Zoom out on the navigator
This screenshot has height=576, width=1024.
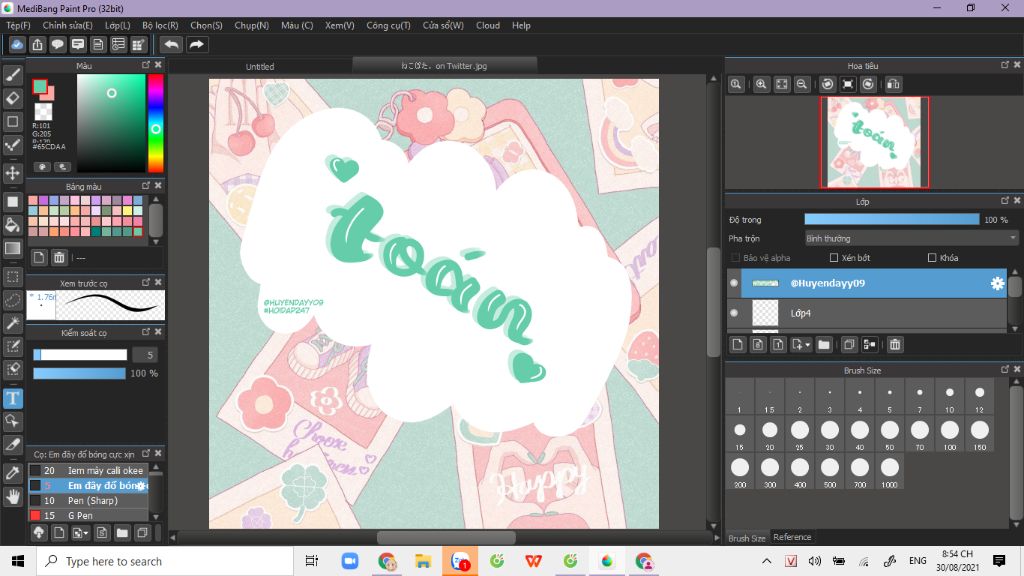point(802,84)
